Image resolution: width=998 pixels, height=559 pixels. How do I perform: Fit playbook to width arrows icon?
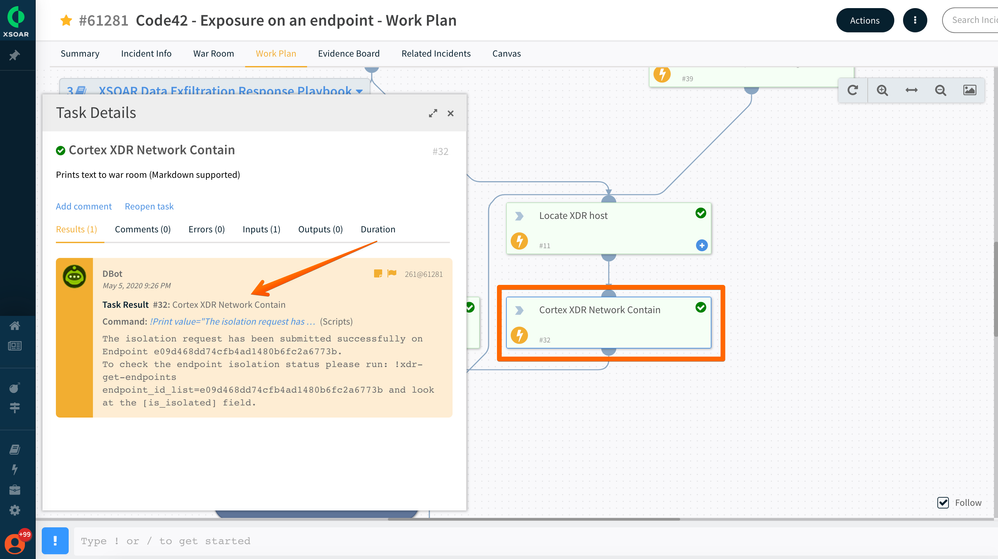[x=911, y=90]
